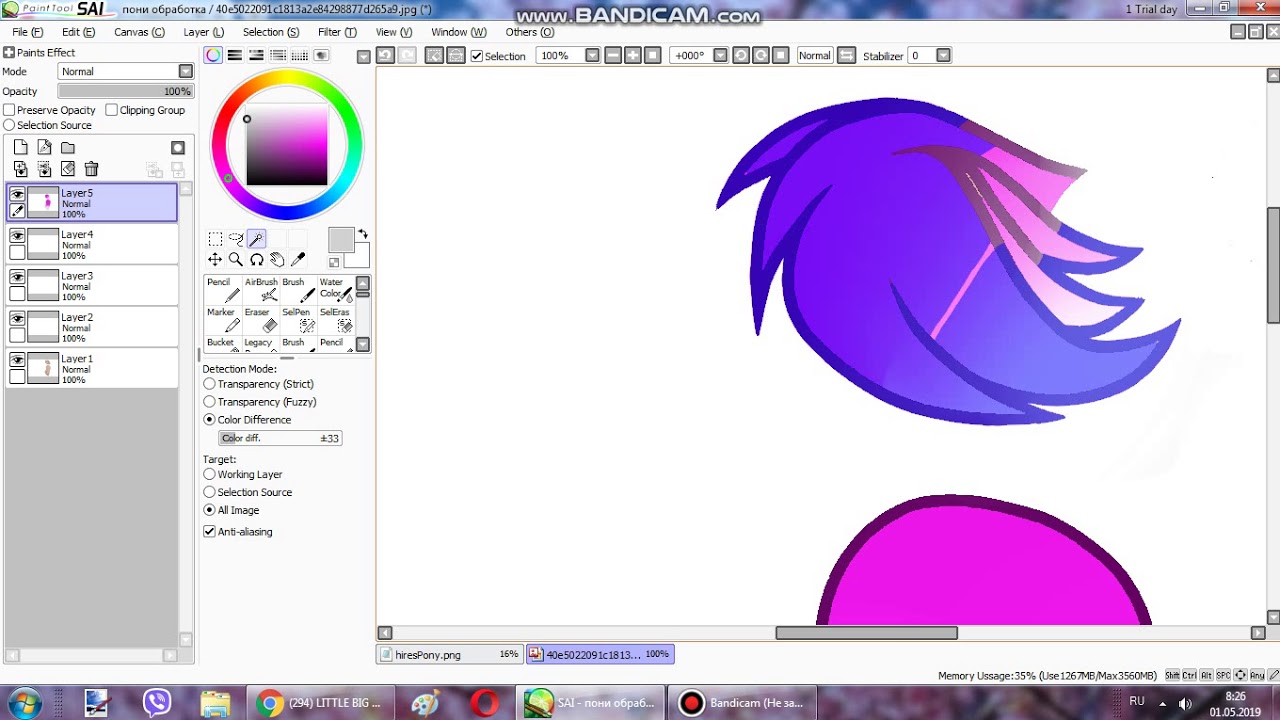Choose the Eraser tool
Image resolution: width=1280 pixels, height=720 pixels.
261,320
